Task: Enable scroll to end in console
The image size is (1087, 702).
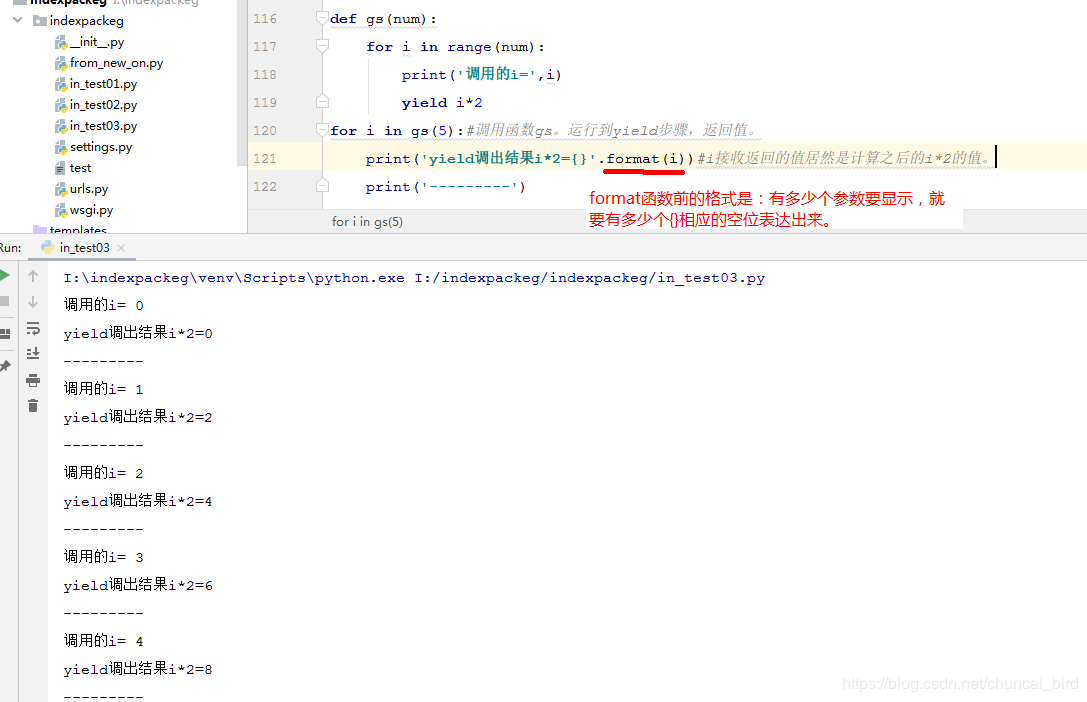Action: (x=33, y=353)
